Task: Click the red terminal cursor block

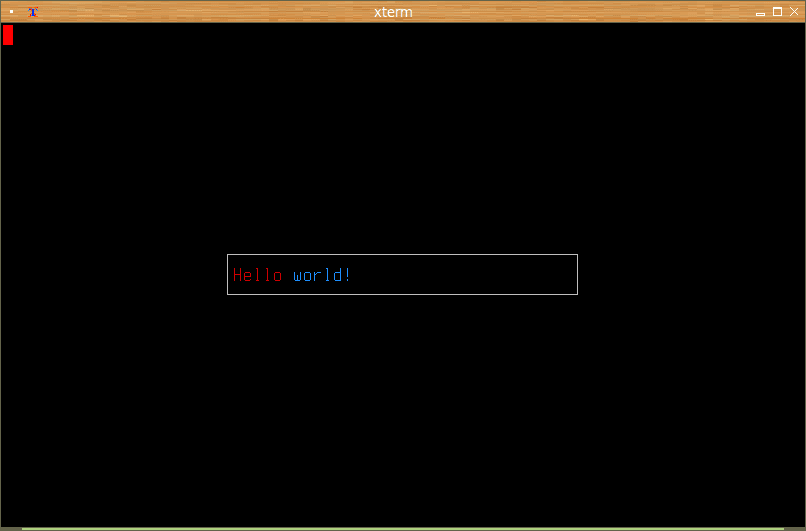Action: click(x=8, y=35)
